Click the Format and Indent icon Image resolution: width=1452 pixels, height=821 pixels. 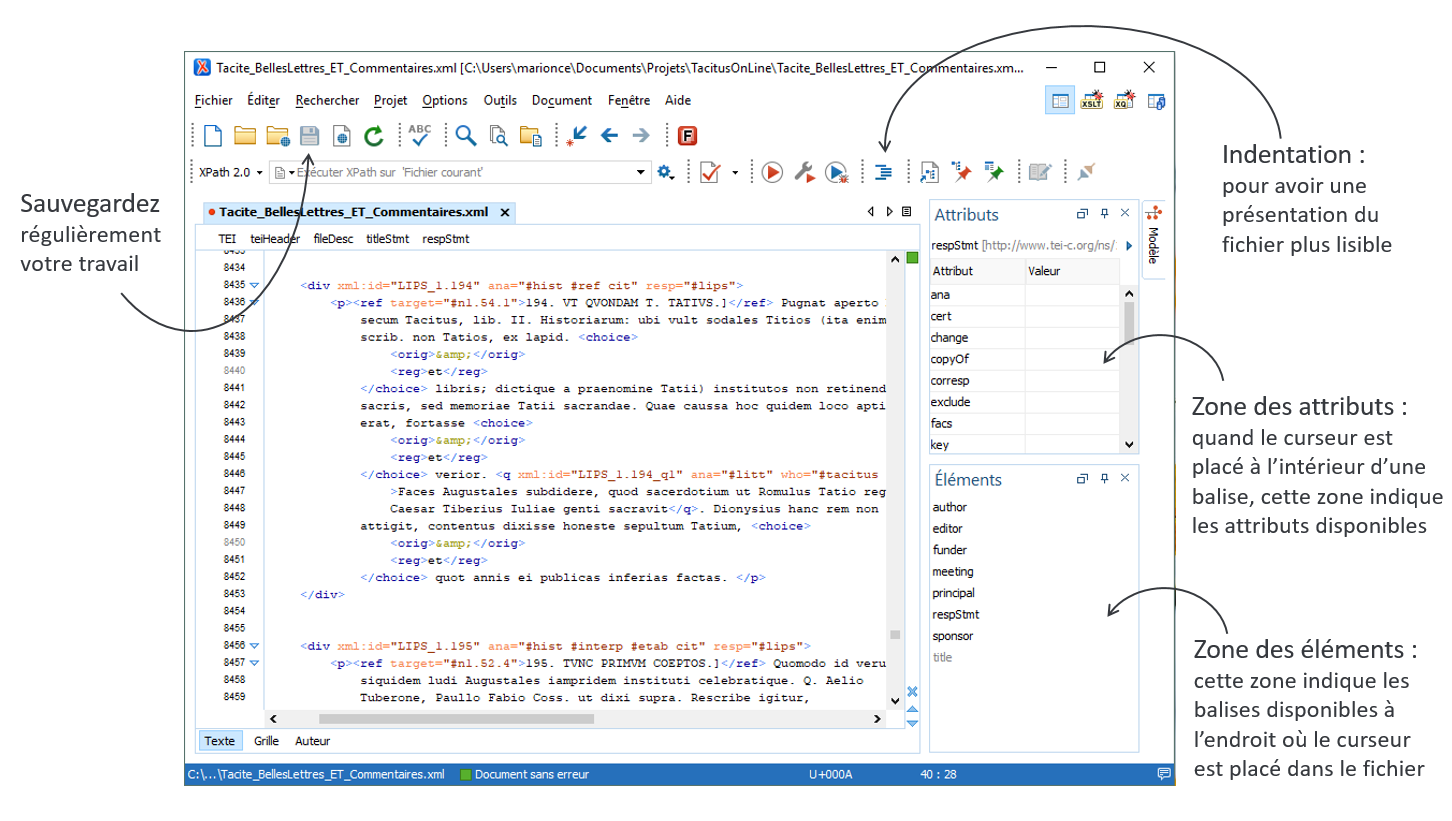(x=882, y=173)
